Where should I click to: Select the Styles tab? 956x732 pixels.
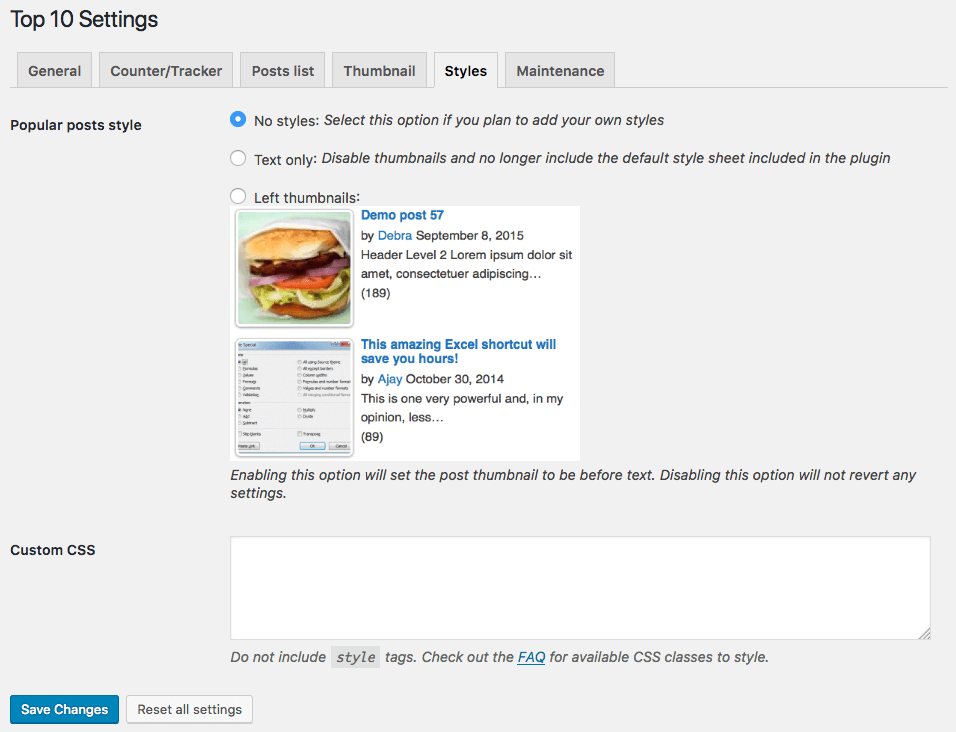[466, 71]
